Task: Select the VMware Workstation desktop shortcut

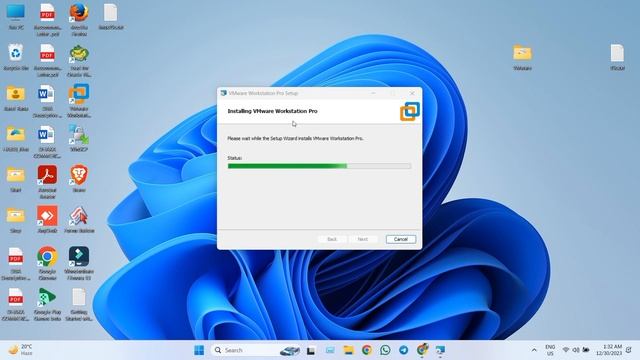Action: point(79,101)
